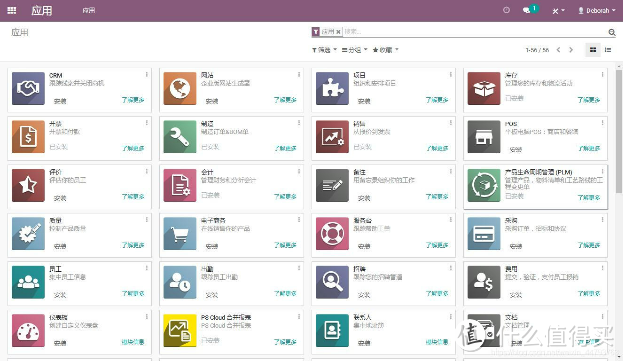Click the vertical scrollbar
624x362 pixels.
click(619, 131)
